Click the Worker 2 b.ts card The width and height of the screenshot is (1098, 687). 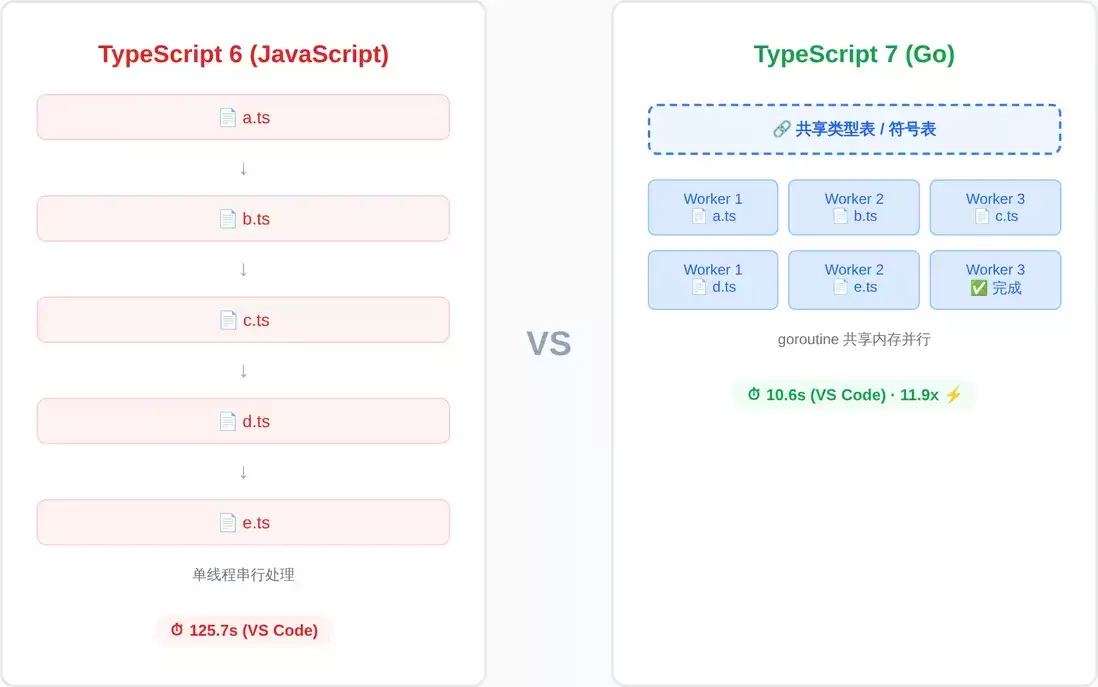(x=854, y=207)
